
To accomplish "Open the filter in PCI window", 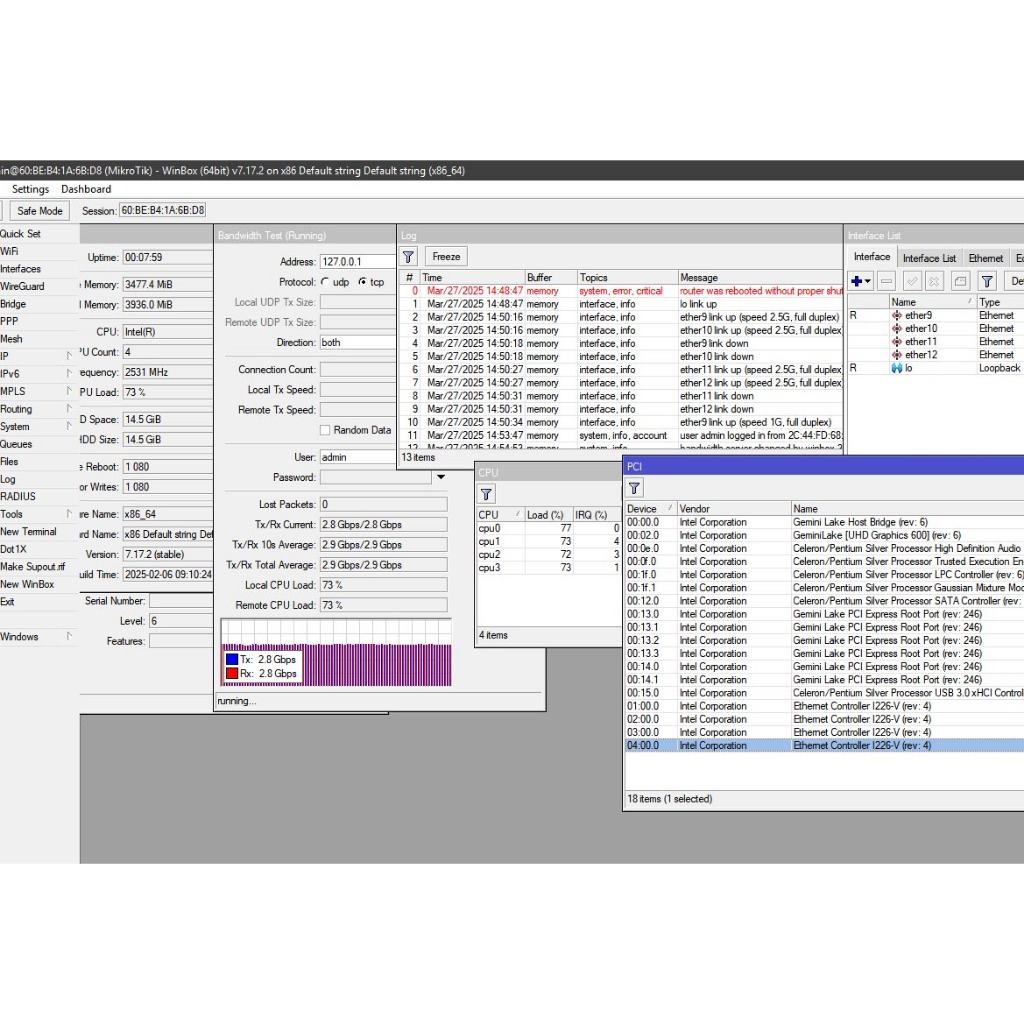I will coord(635,488).
